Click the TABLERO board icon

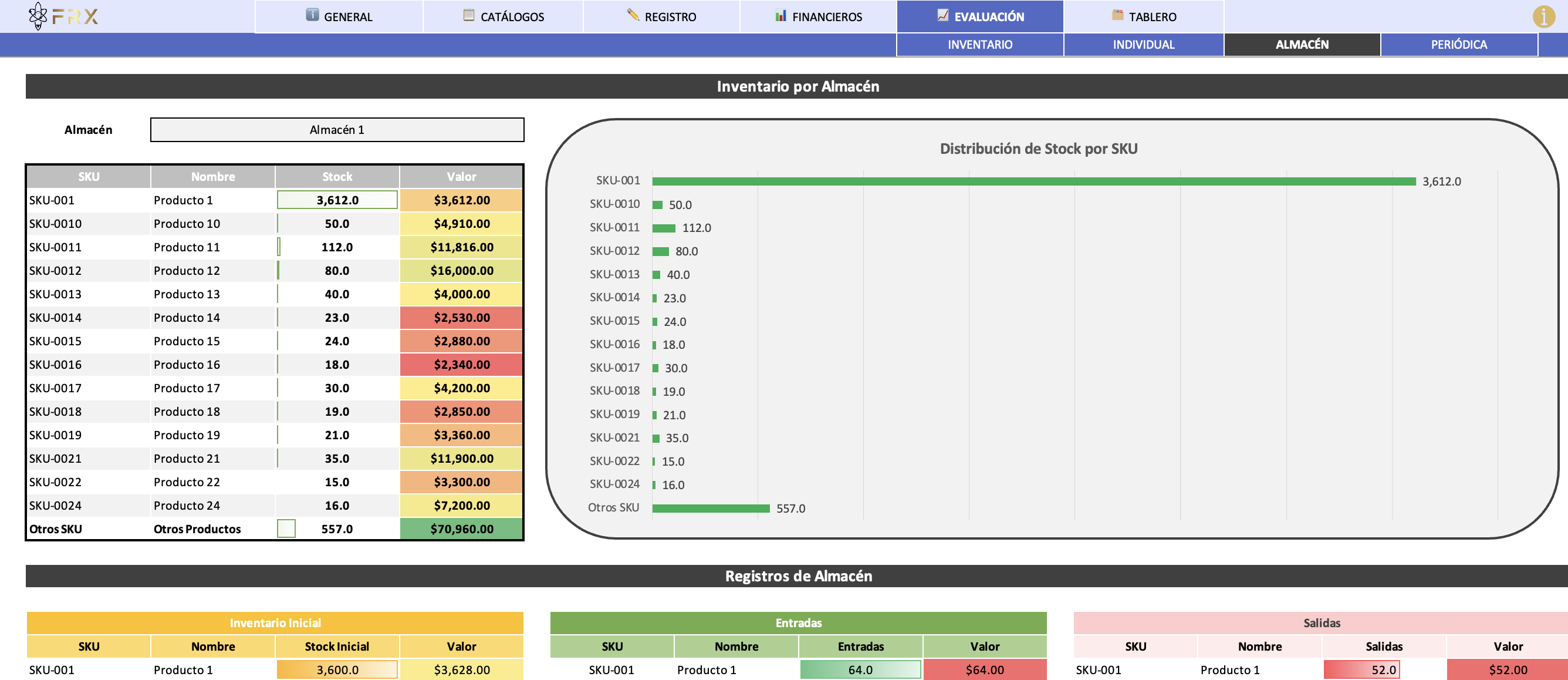click(1117, 15)
